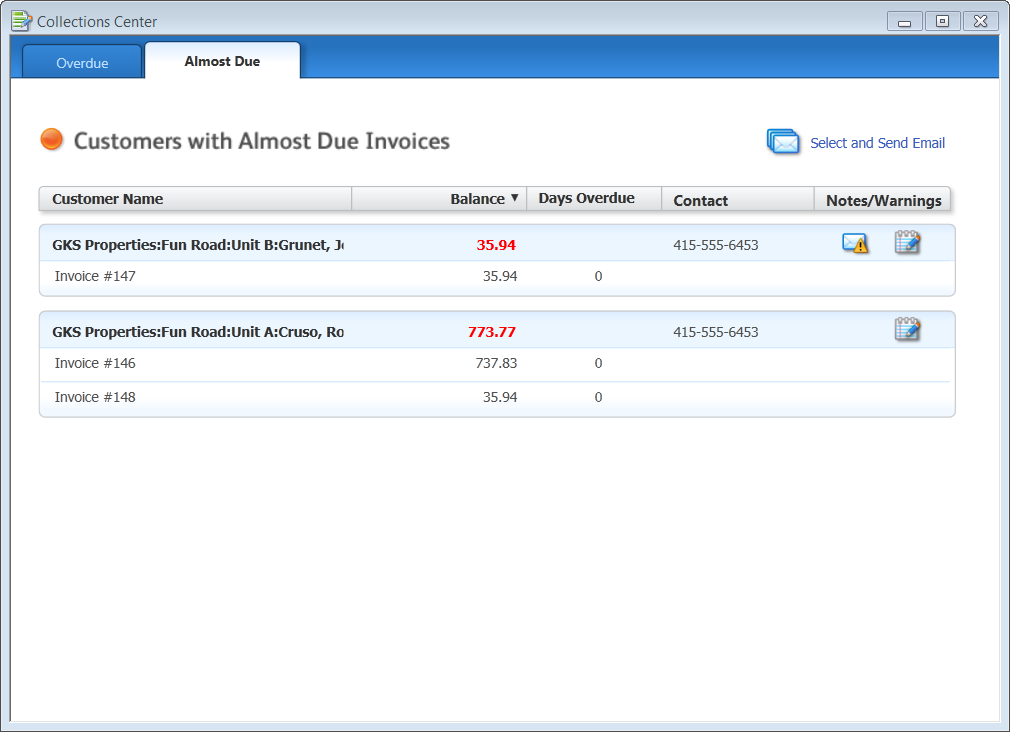This screenshot has height=732, width=1010.
Task: Open notes icon for Unit A customer
Action: [907, 329]
